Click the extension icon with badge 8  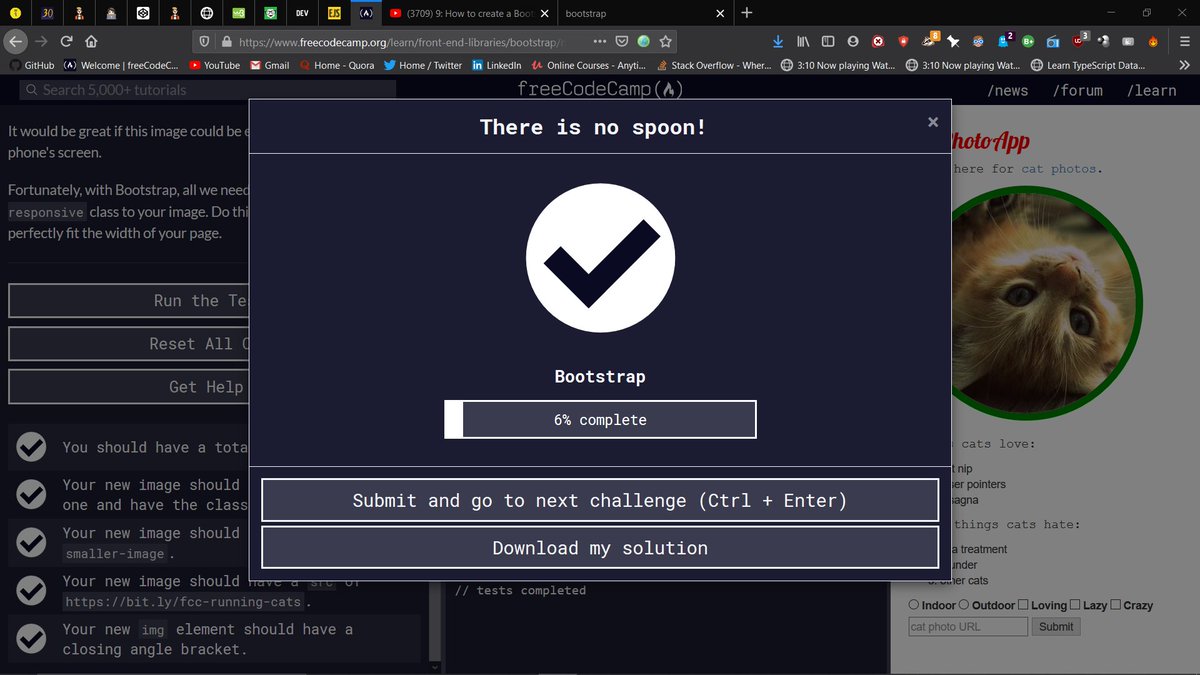tap(929, 41)
